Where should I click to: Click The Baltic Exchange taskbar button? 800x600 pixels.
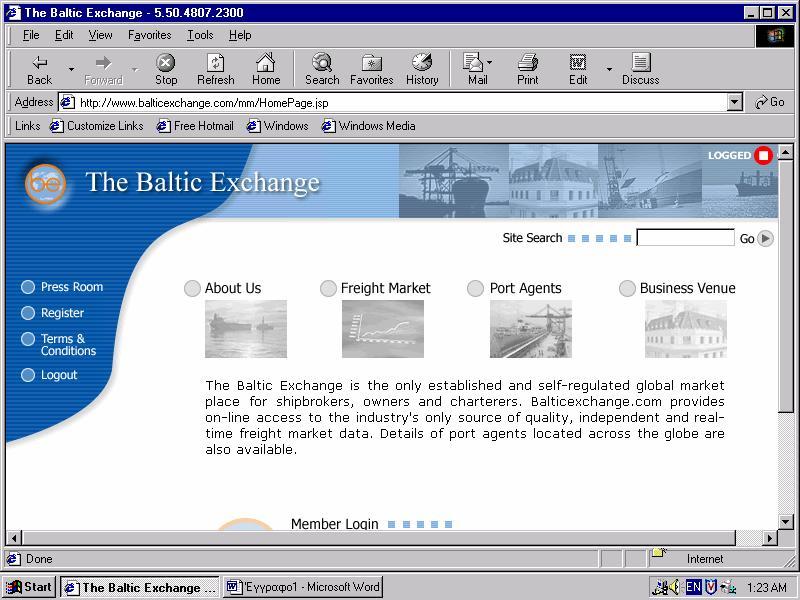(140, 587)
